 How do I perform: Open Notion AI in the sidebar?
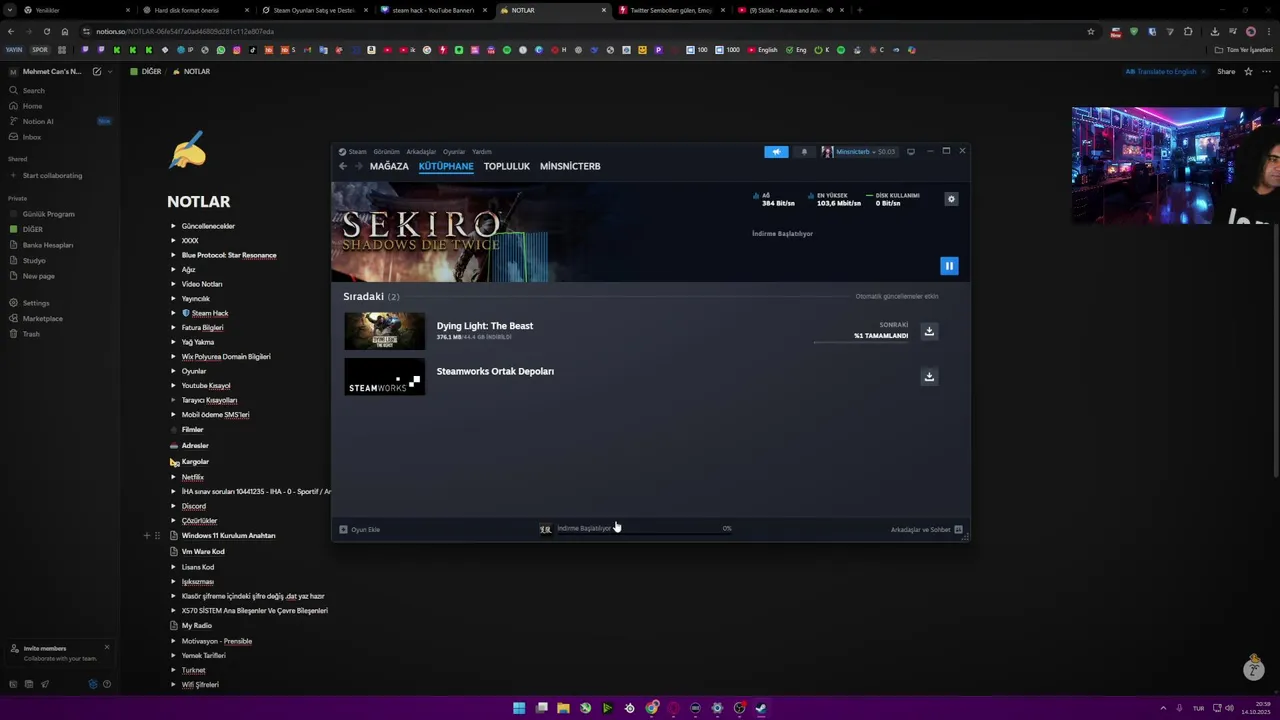click(60, 121)
